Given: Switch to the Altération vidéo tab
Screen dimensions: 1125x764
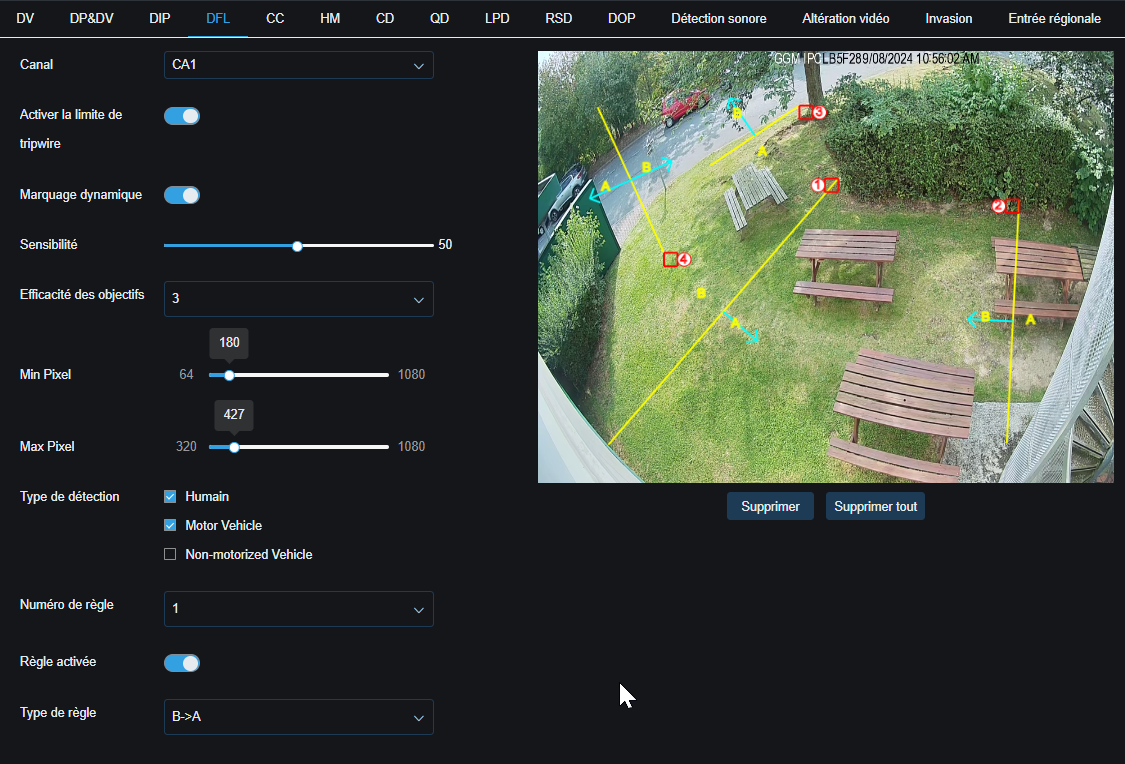Looking at the screenshot, I should pos(845,18).
